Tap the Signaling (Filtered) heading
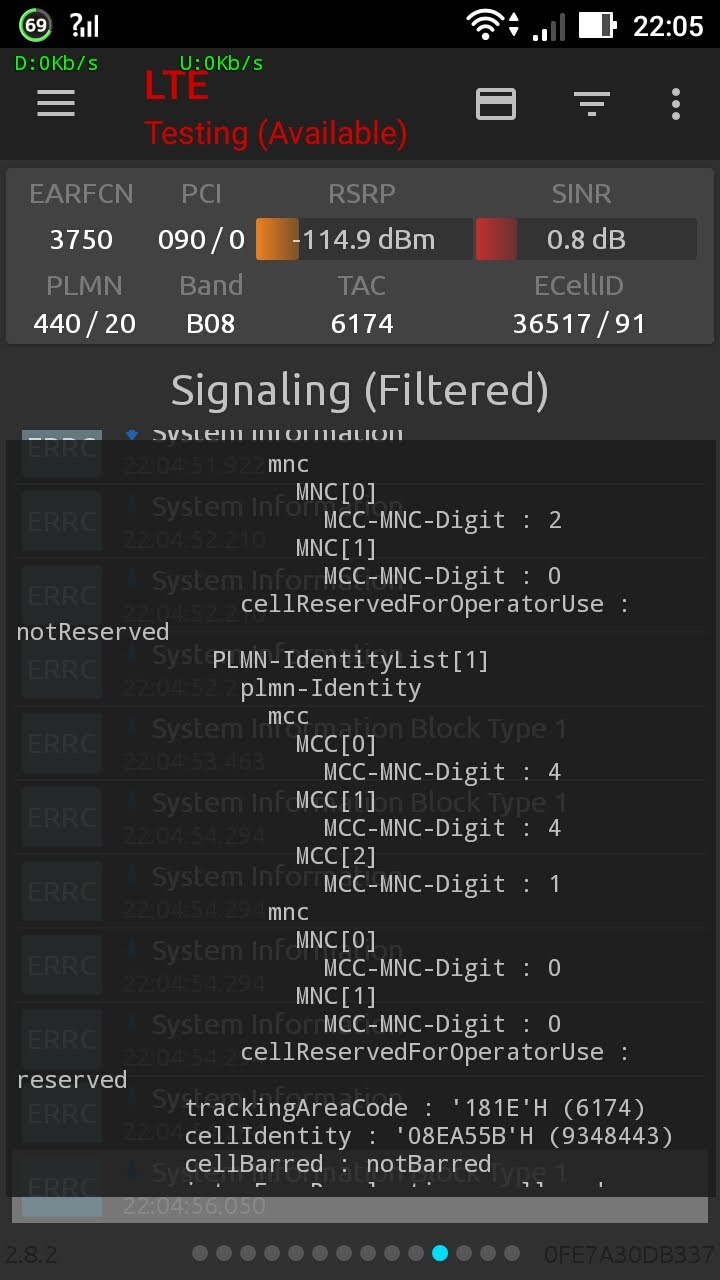The height and width of the screenshot is (1280, 720). 360,390
